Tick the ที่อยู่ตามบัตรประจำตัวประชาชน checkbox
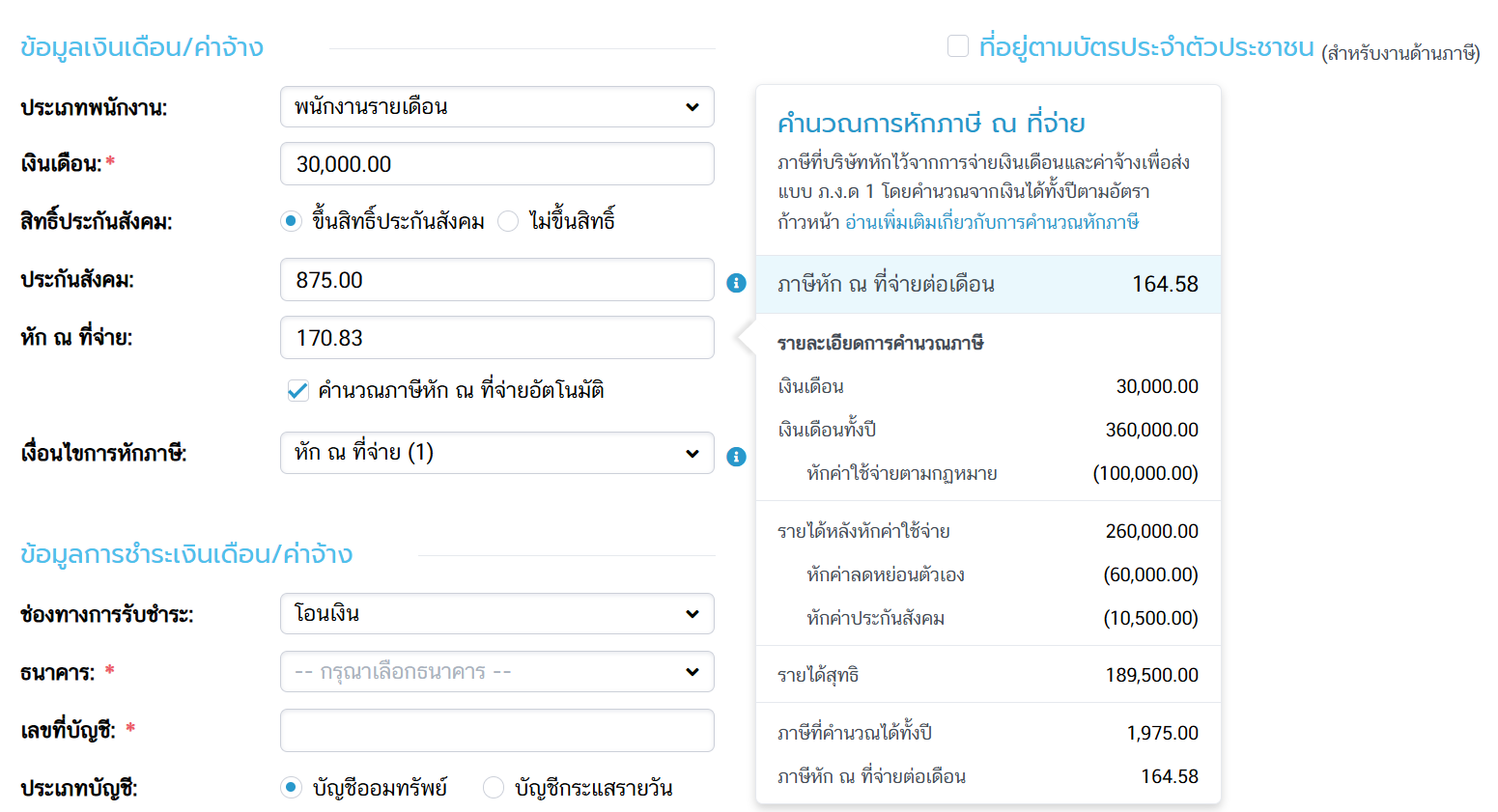The width and height of the screenshot is (1498, 812). (x=958, y=46)
